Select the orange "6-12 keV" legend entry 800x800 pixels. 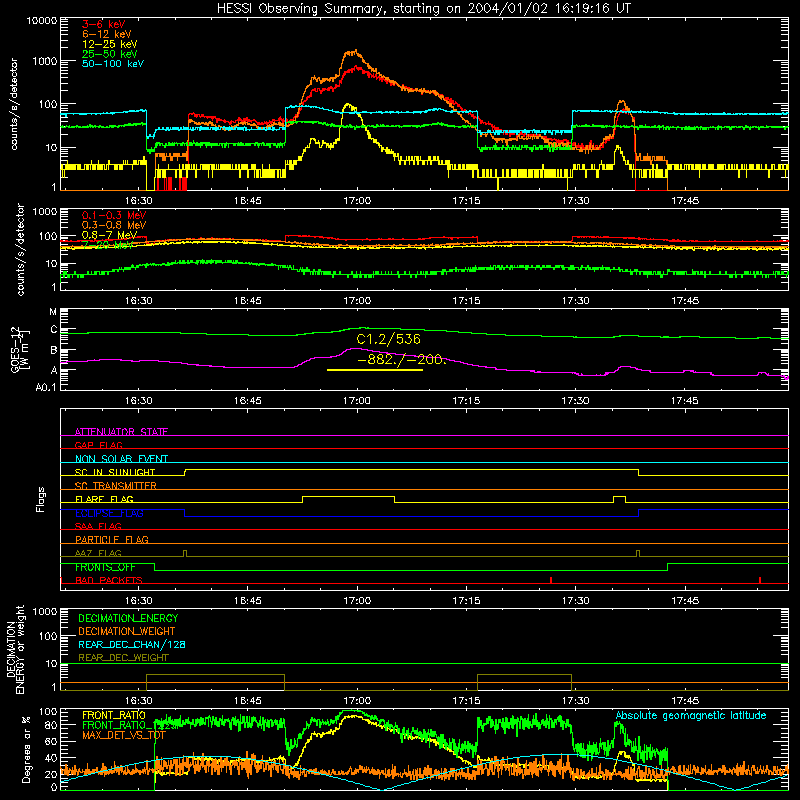click(x=107, y=34)
